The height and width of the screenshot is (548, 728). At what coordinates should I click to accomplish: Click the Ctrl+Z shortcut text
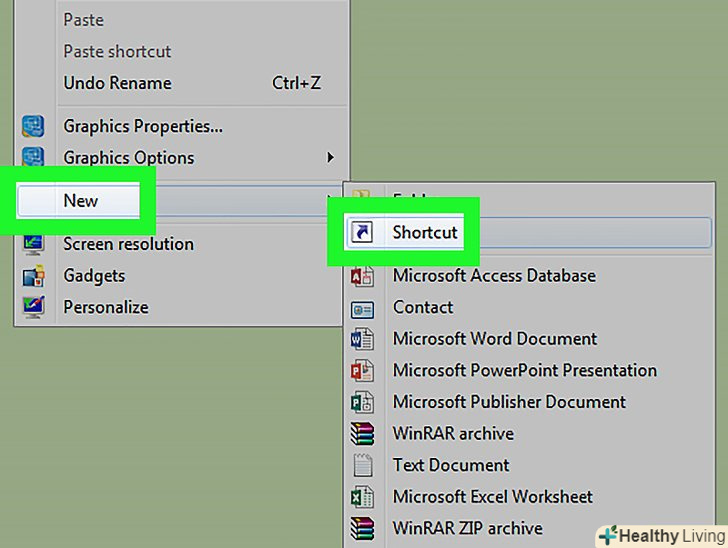tap(296, 83)
